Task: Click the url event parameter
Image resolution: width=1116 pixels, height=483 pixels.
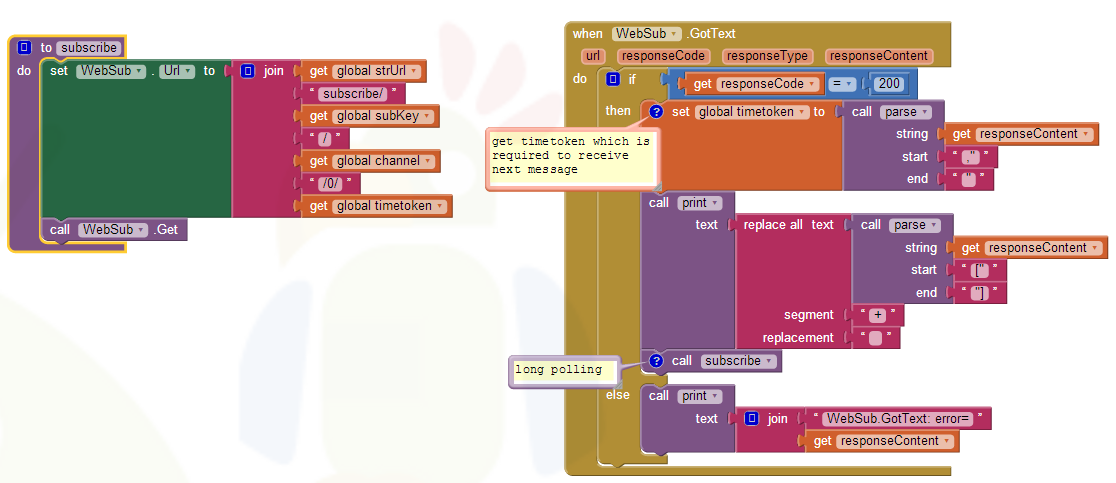Action: pos(593,56)
